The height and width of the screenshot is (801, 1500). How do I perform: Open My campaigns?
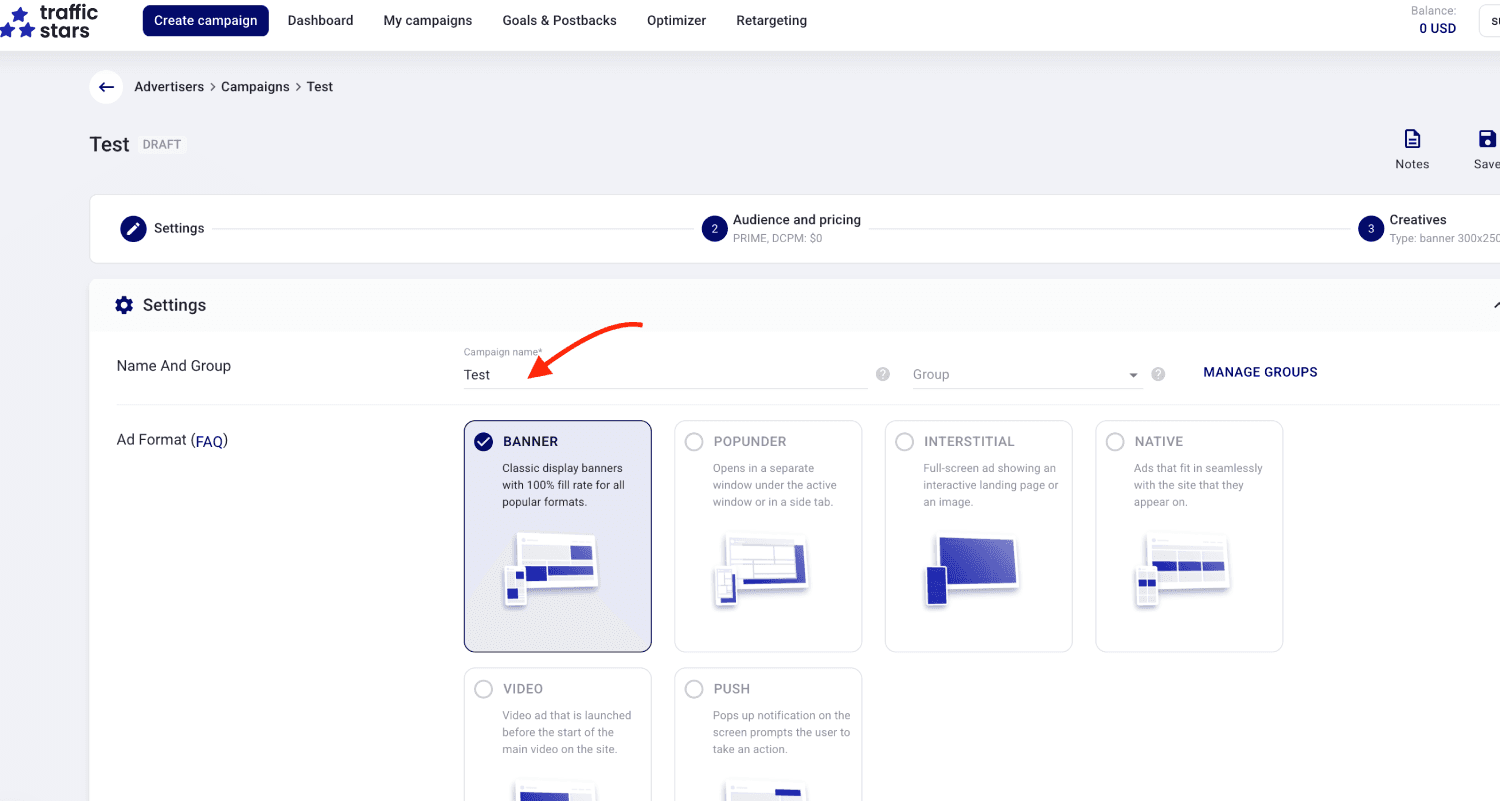click(x=428, y=20)
